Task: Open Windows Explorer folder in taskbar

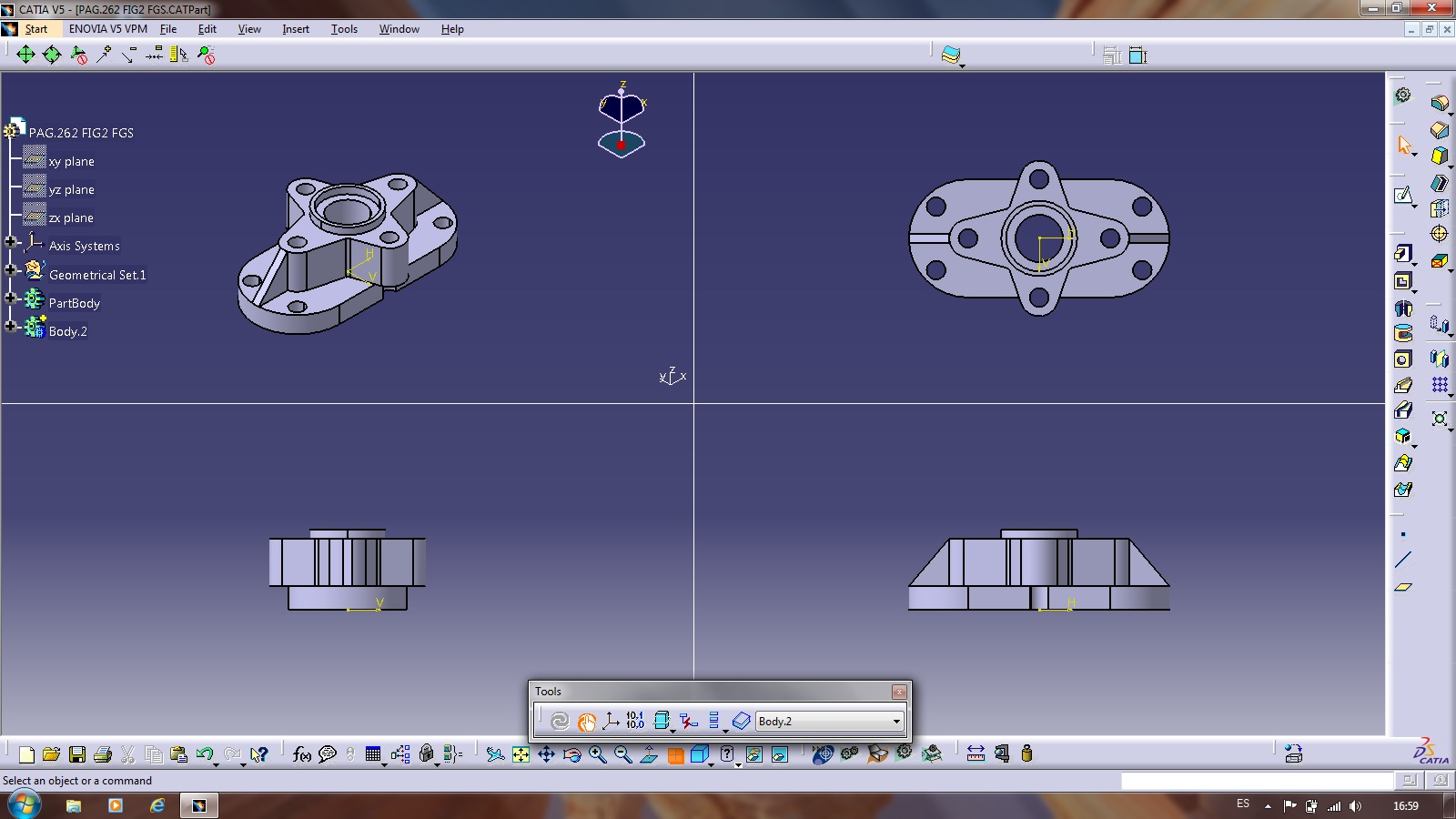Action: click(x=74, y=805)
